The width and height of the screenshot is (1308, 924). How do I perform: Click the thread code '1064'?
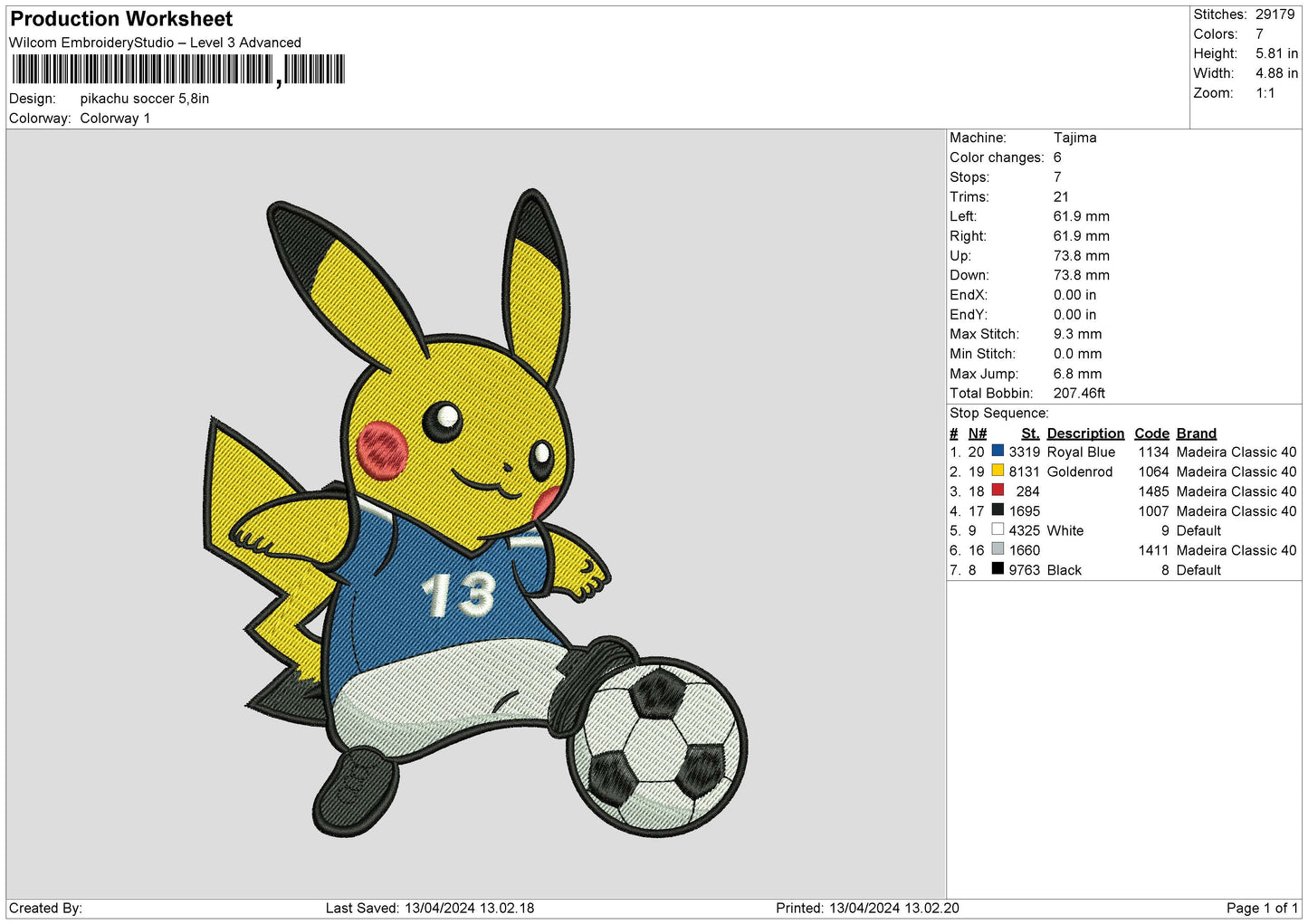[x=1153, y=472]
